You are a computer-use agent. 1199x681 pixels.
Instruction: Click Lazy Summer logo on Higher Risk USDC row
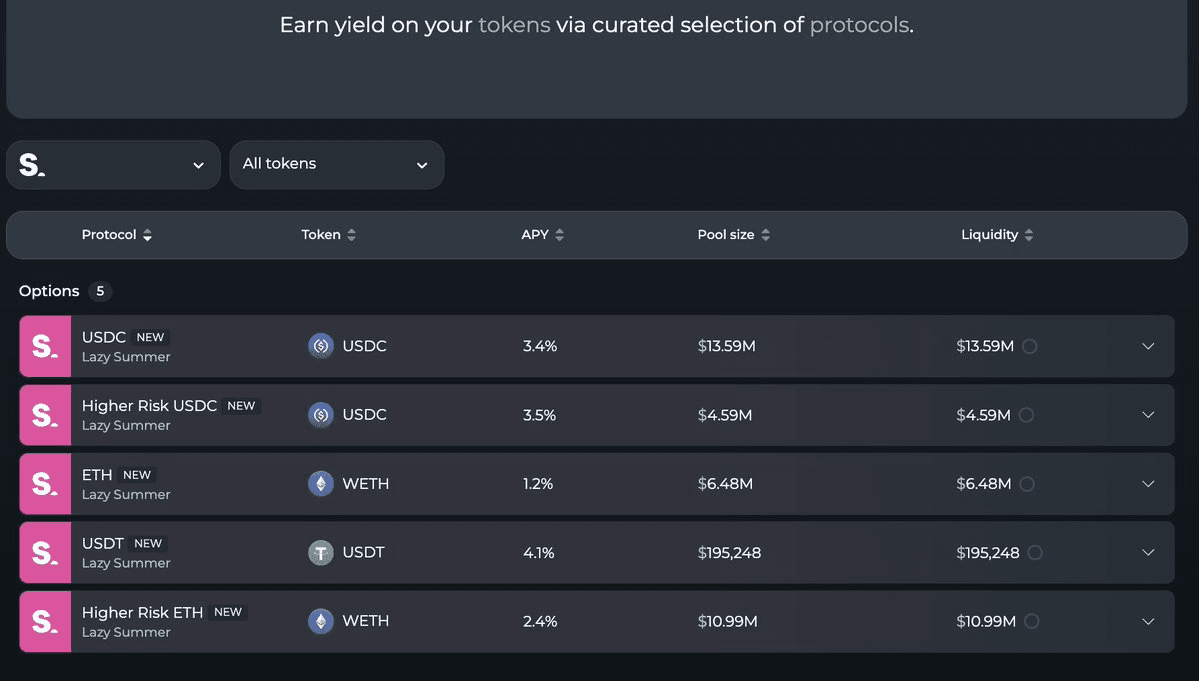tap(45, 415)
